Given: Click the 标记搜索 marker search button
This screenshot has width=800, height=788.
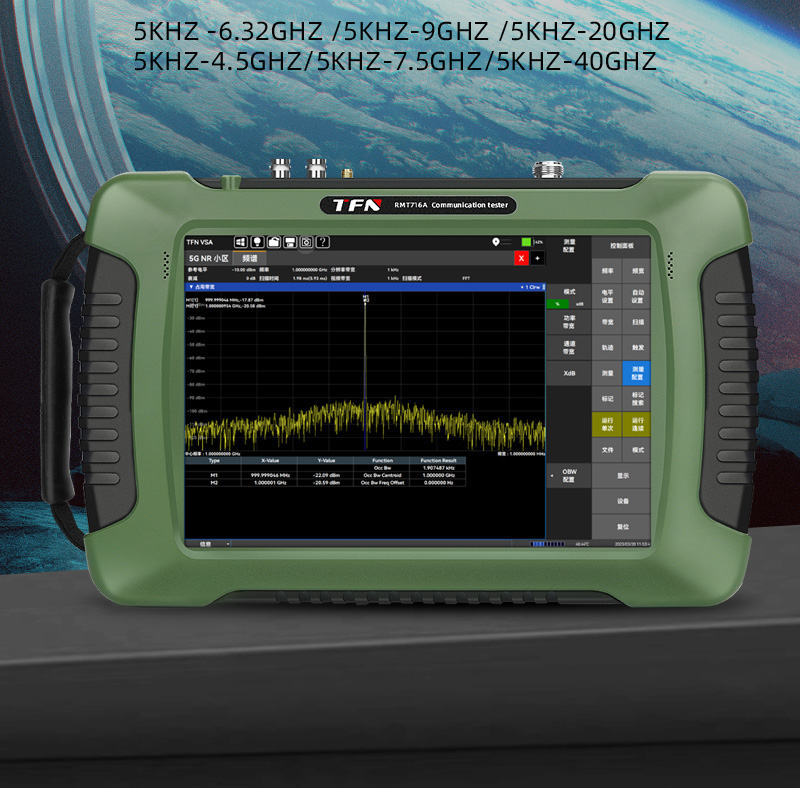Looking at the screenshot, I should coord(637,399).
